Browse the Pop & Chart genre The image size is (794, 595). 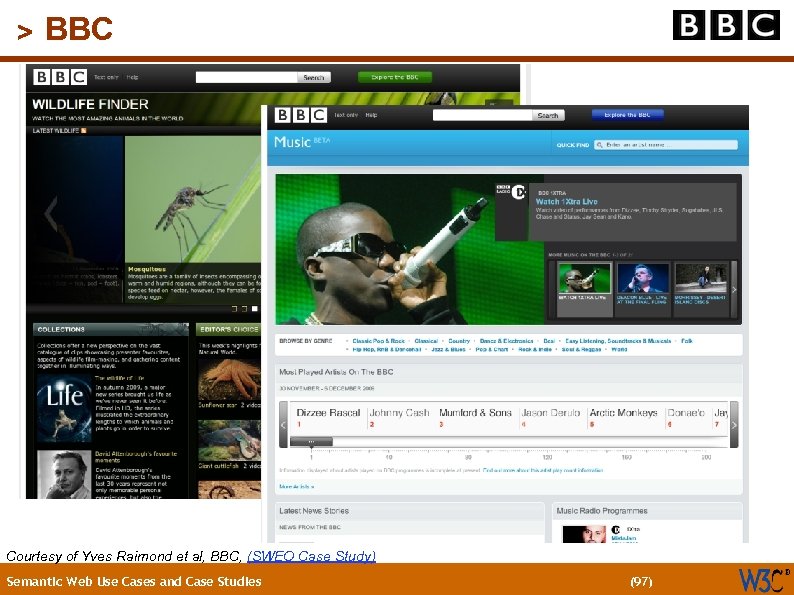click(x=492, y=349)
